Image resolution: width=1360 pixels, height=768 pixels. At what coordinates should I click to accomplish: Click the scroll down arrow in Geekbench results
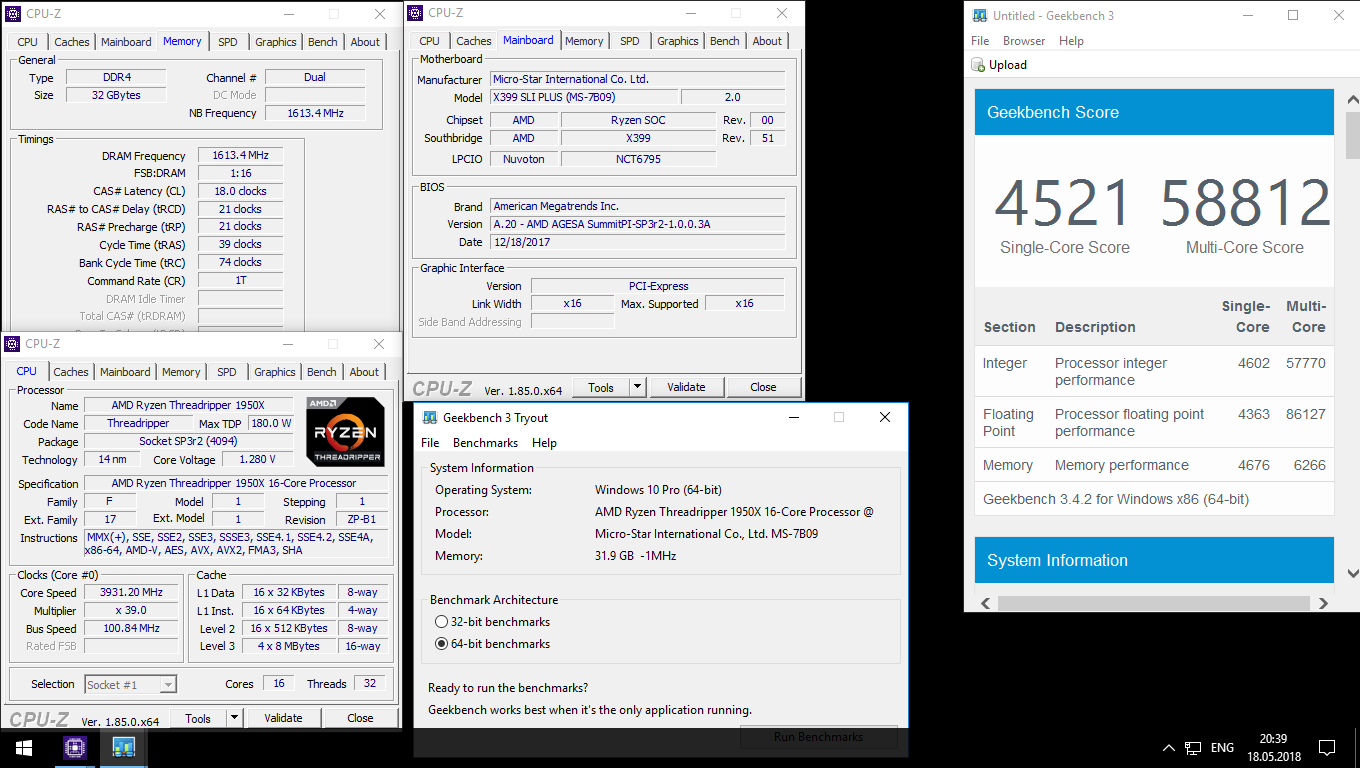1352,575
